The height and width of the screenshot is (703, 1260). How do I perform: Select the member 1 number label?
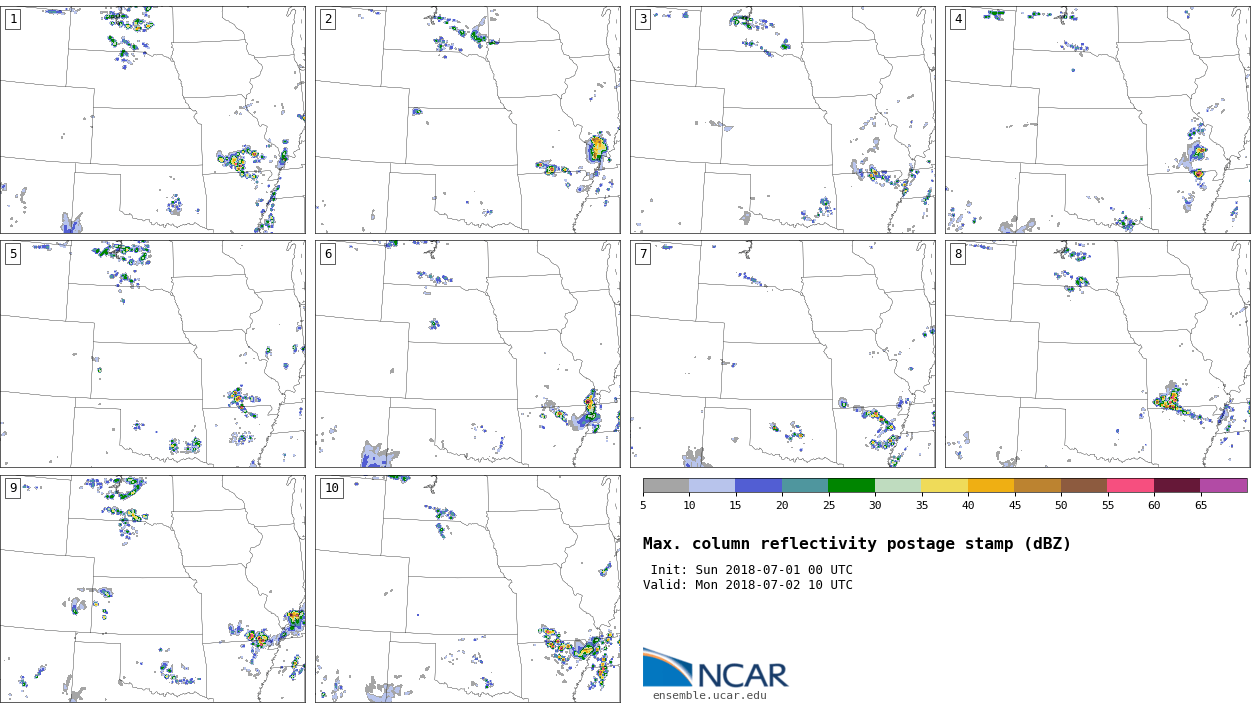point(12,19)
